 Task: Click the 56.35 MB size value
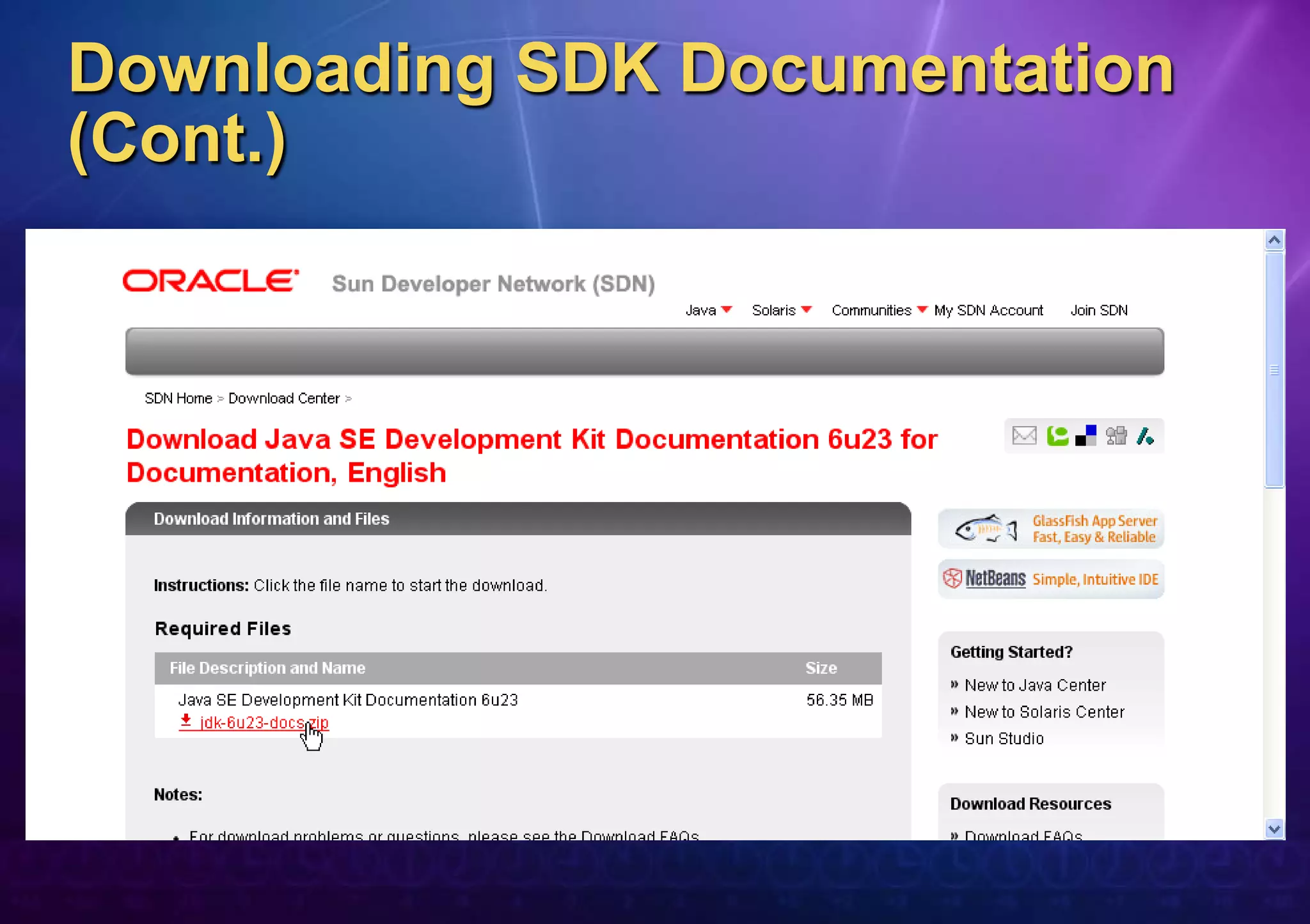pyautogui.click(x=839, y=700)
